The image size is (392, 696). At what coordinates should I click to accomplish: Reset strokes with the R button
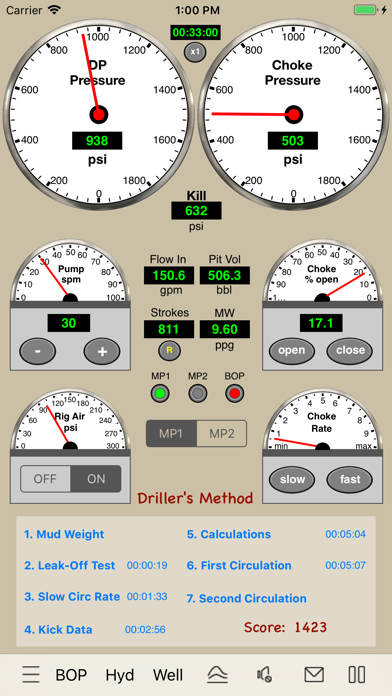[x=169, y=350]
